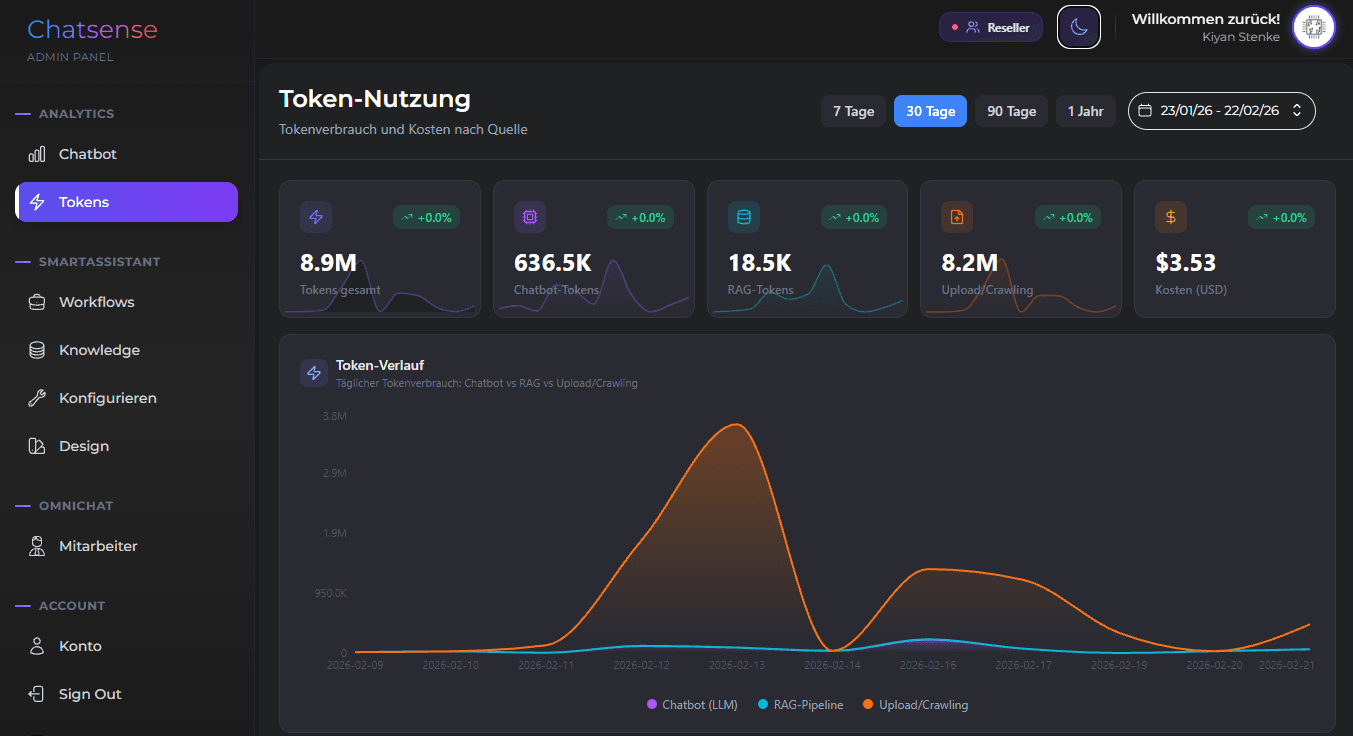
Task: Sign out of the admin panel
Action: pos(90,694)
